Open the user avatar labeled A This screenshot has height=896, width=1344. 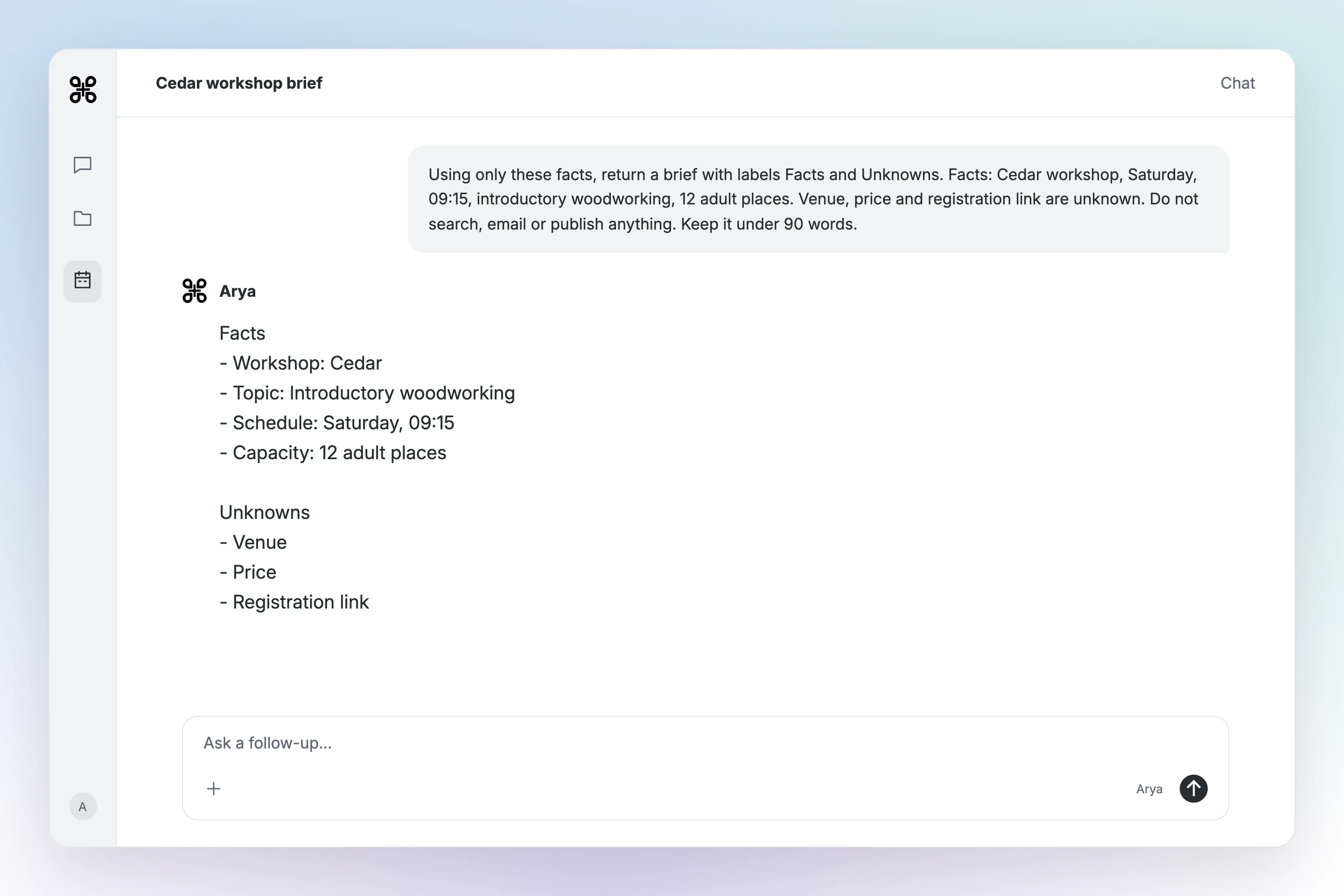83,806
